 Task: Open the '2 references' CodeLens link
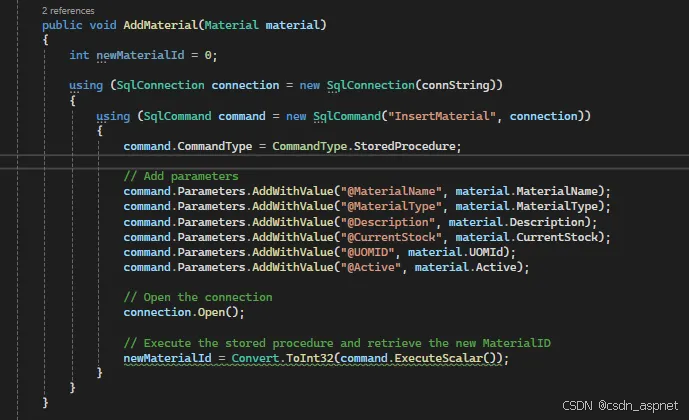pos(68,11)
